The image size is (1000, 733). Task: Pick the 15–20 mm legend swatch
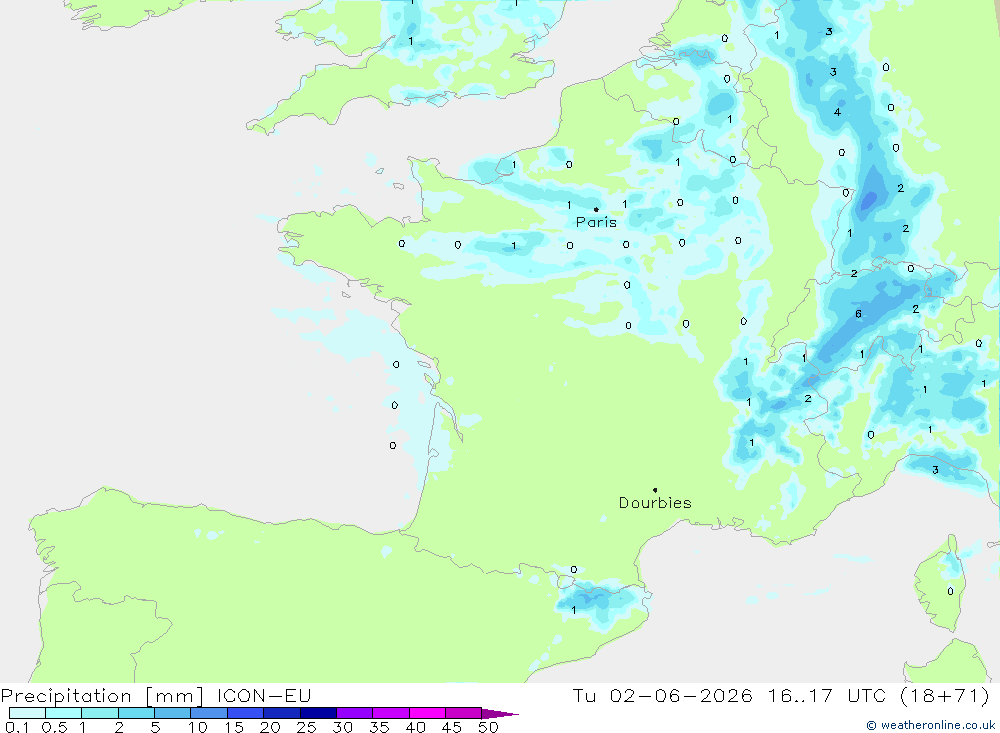[246, 713]
